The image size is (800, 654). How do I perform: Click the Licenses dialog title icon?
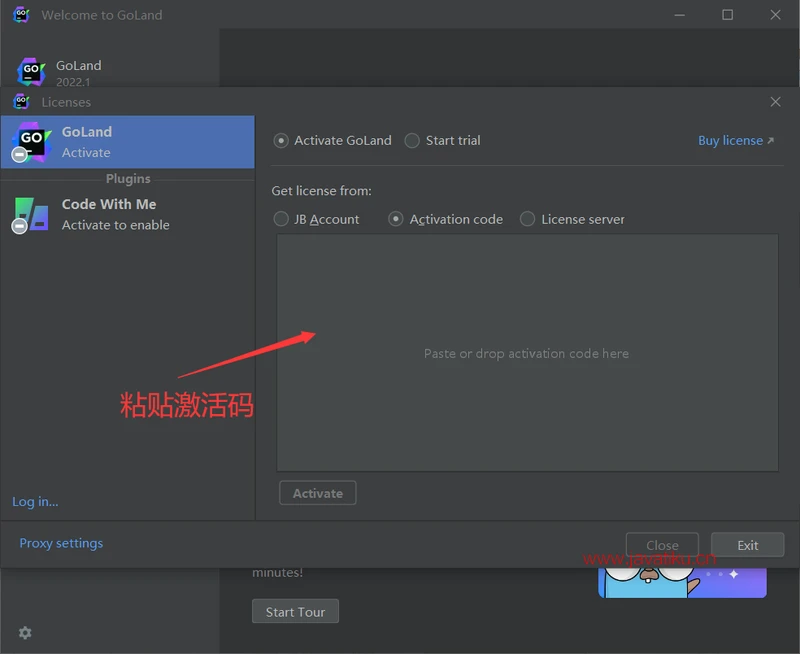21,102
